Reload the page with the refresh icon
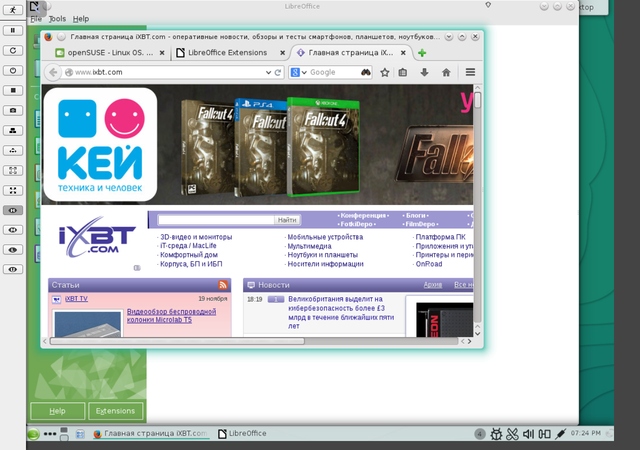 [278, 72]
